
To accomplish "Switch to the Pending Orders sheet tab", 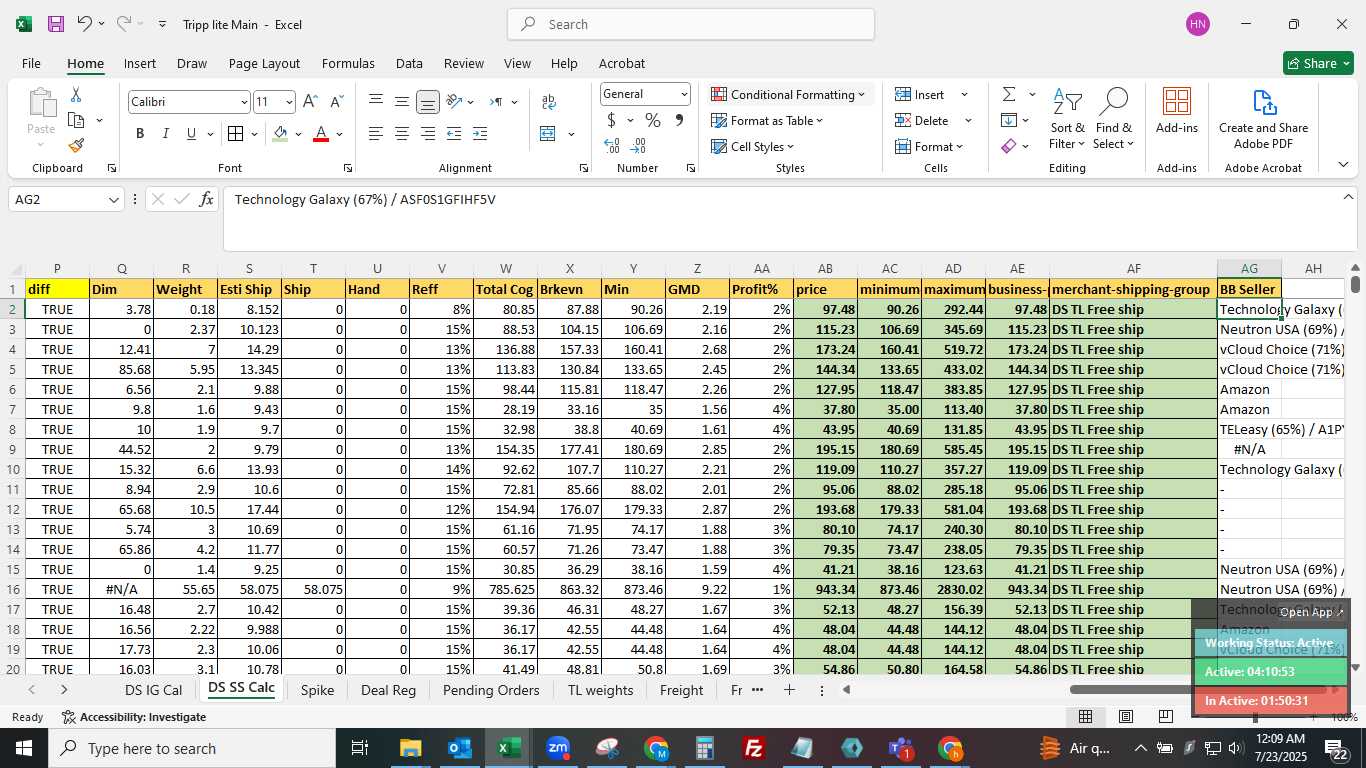I will pyautogui.click(x=491, y=690).
